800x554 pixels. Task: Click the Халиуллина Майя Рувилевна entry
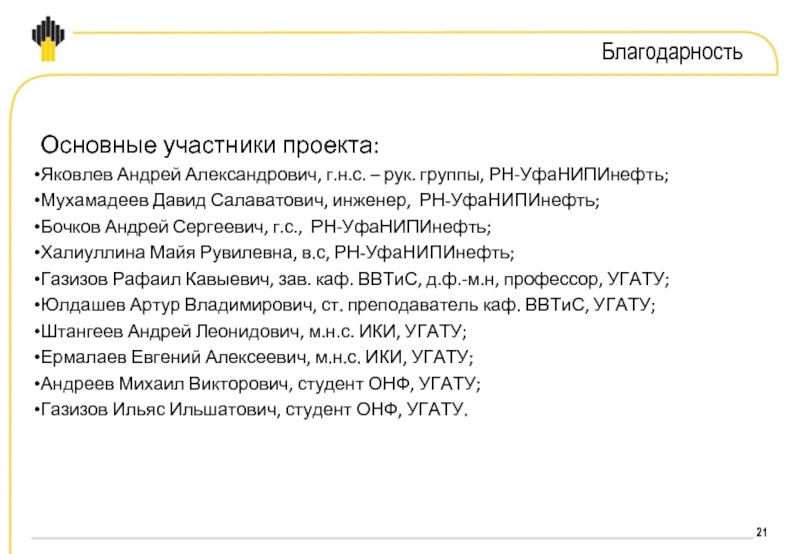(274, 253)
